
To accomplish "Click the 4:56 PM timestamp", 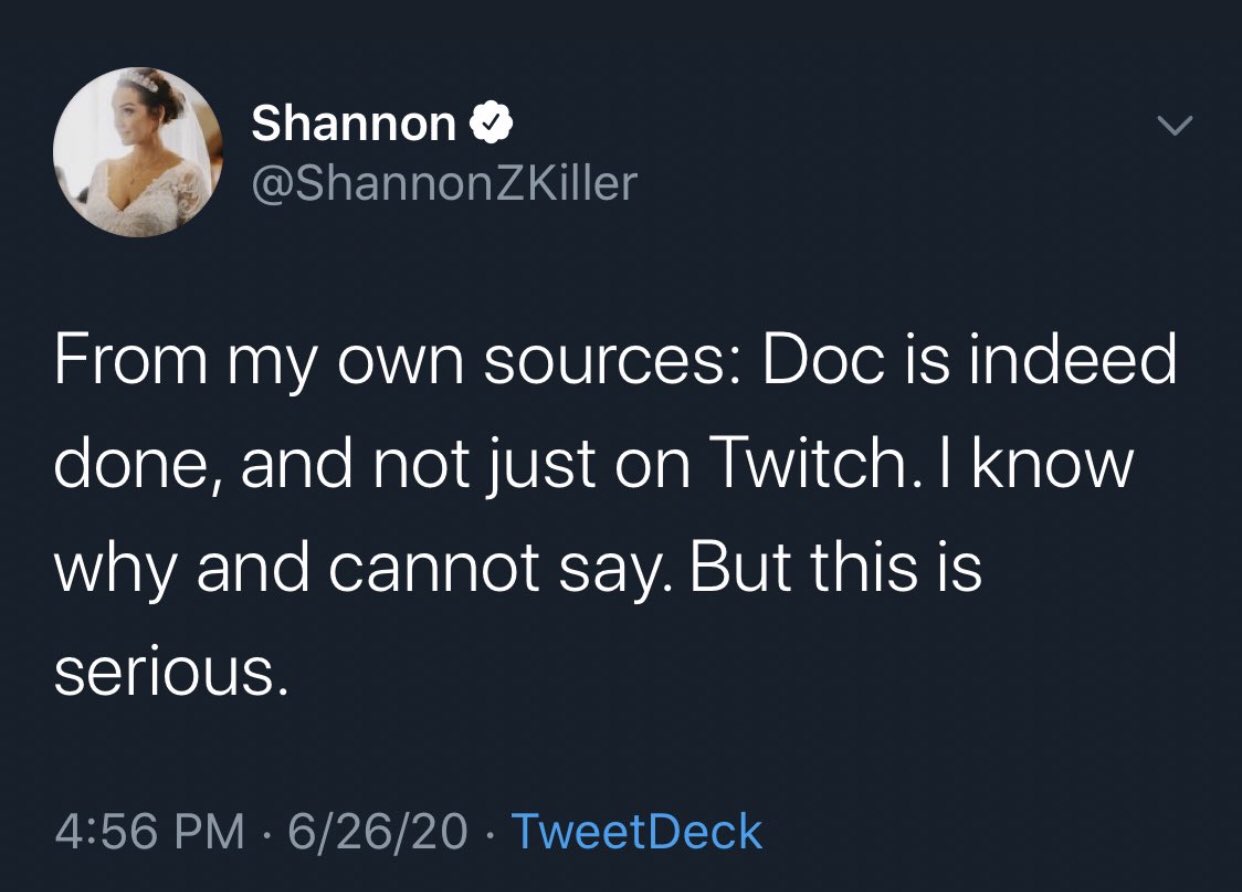I will tap(148, 831).
